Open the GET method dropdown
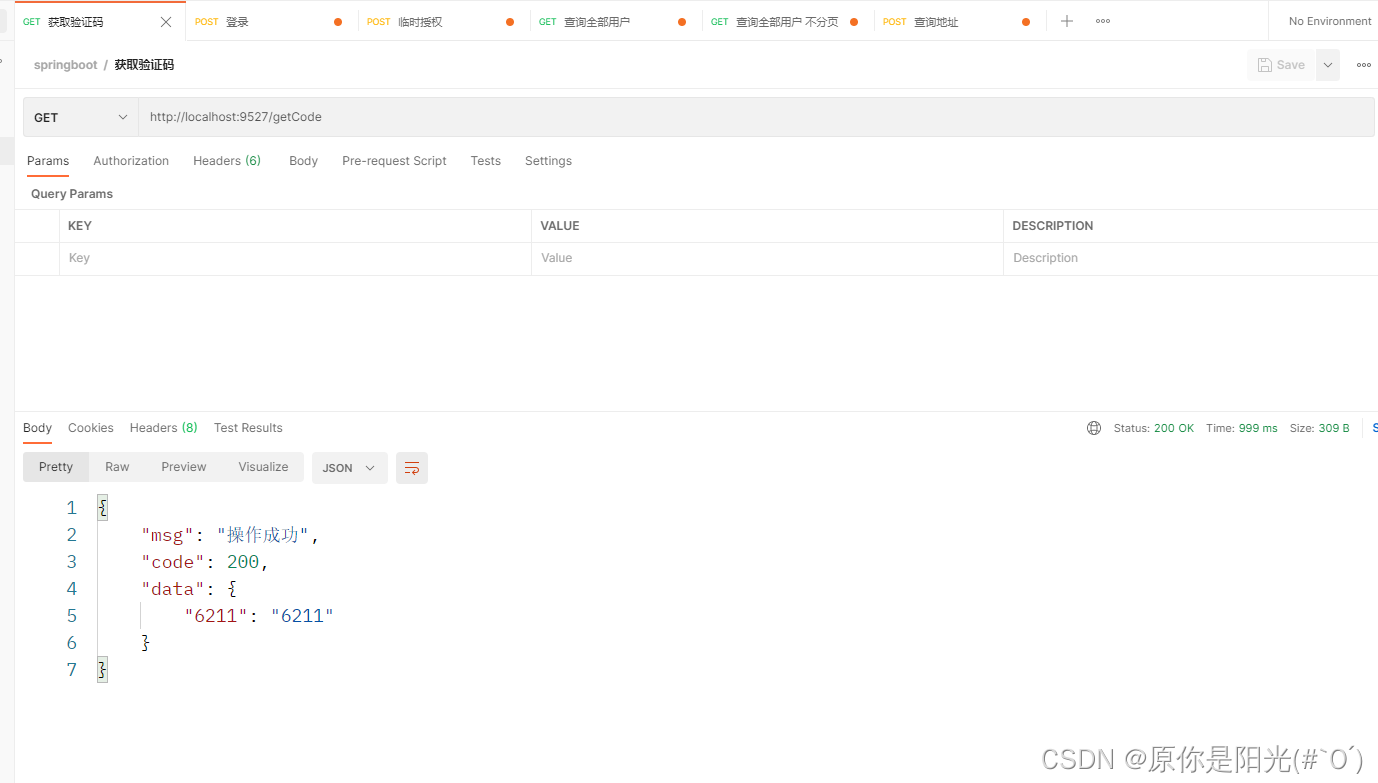Screen dimensions: 1378x783 tap(81, 117)
